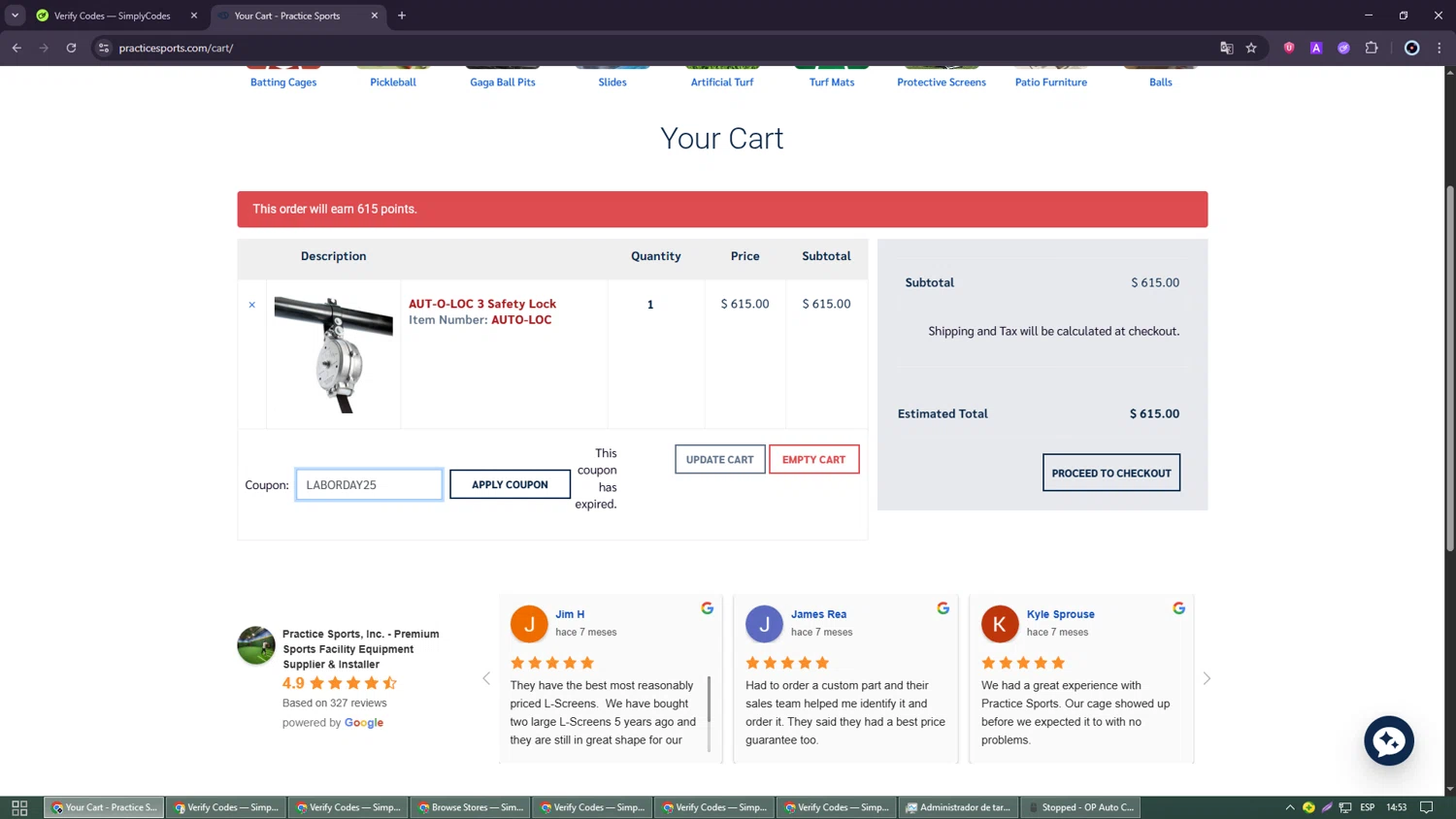
Task: Open the red shield extension icon
Action: [1289, 48]
